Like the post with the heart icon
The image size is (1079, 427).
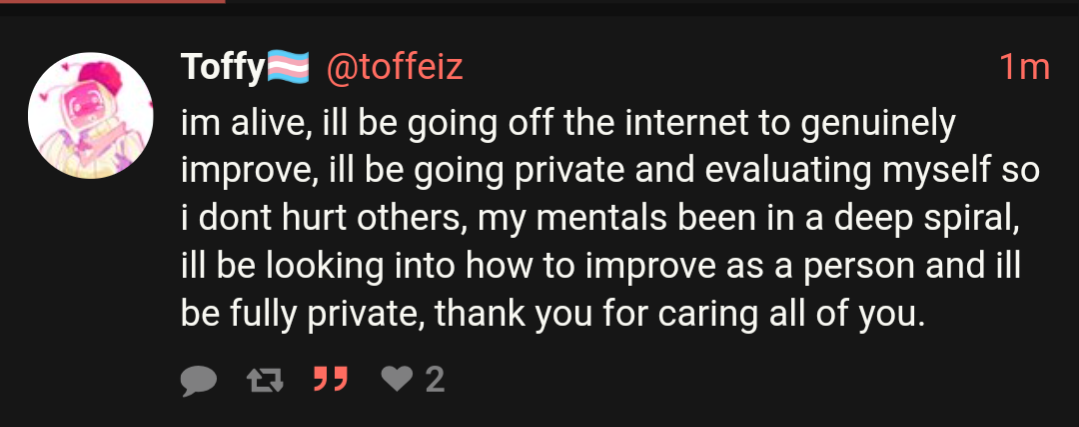tap(396, 379)
